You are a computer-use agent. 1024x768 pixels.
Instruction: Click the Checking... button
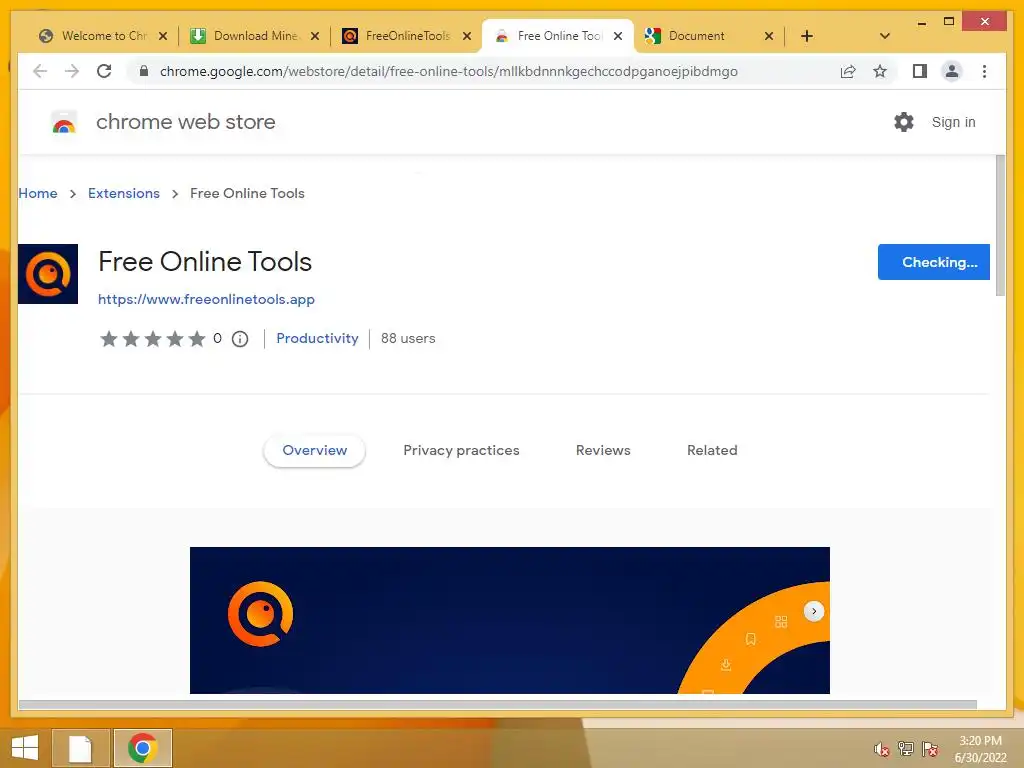(x=933, y=262)
